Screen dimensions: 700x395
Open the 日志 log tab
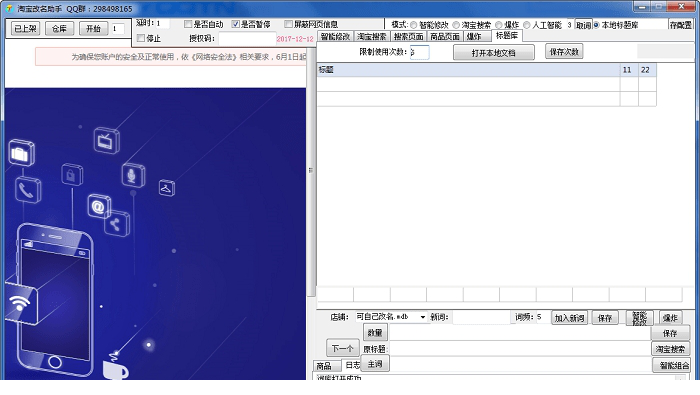[351, 365]
